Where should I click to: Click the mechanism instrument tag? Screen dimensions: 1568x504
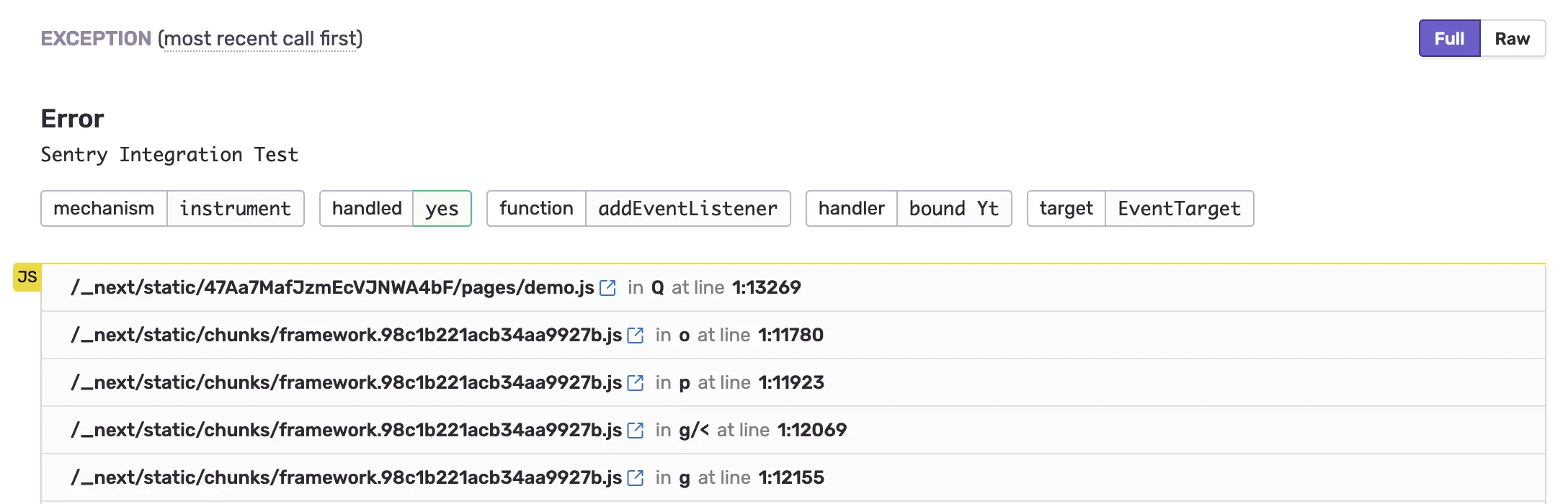tap(172, 209)
